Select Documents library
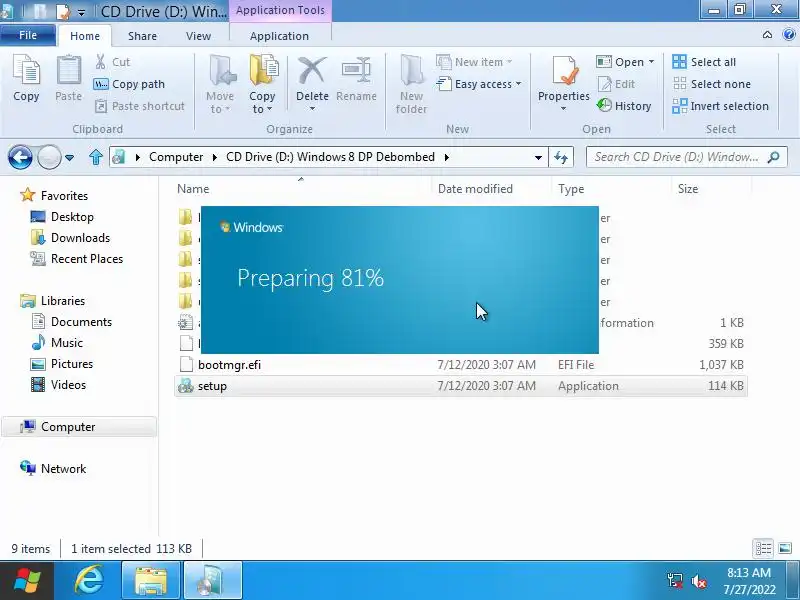Screen dimensions: 800x600 coord(71,321)
